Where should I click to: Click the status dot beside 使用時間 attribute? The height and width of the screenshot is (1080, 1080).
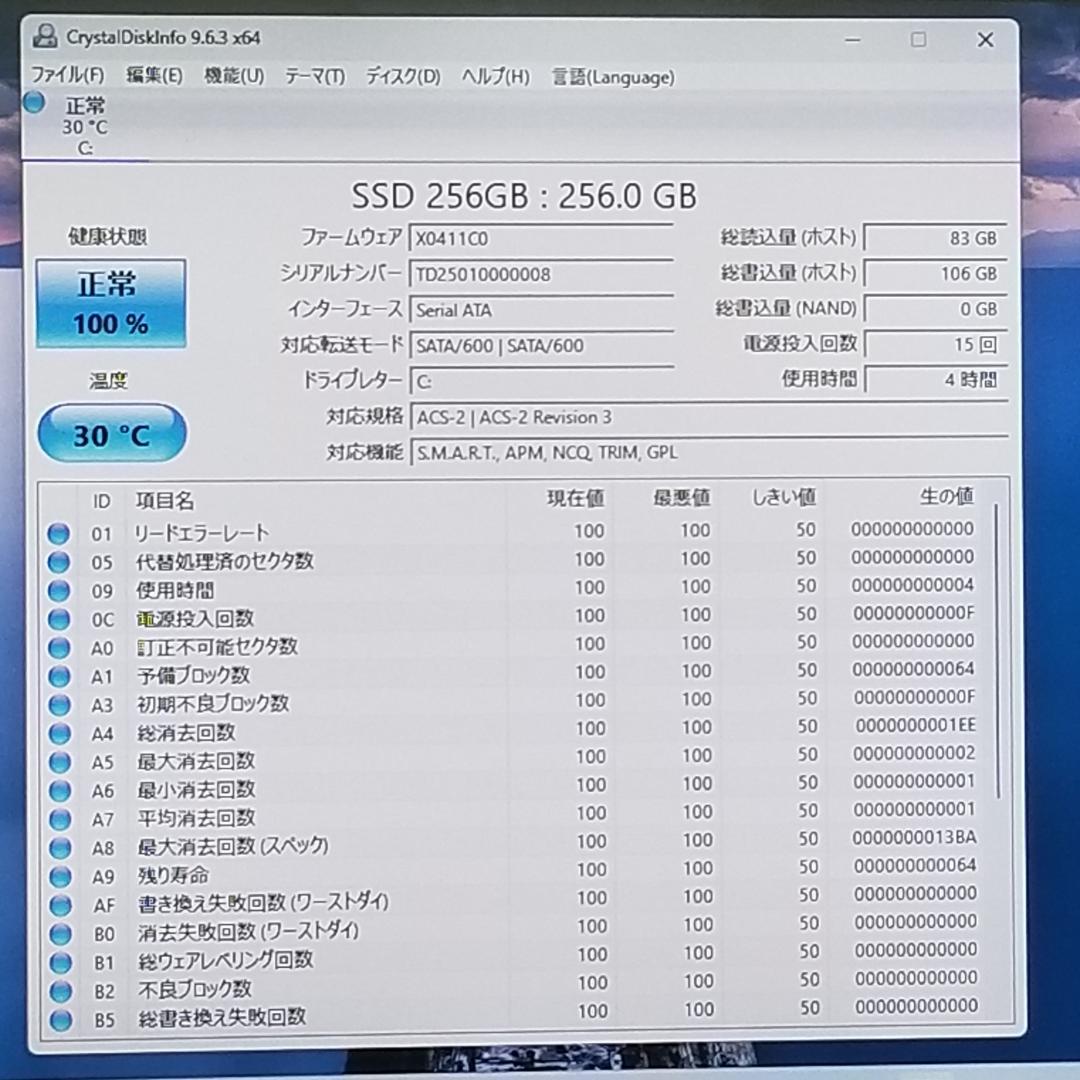coord(58,590)
